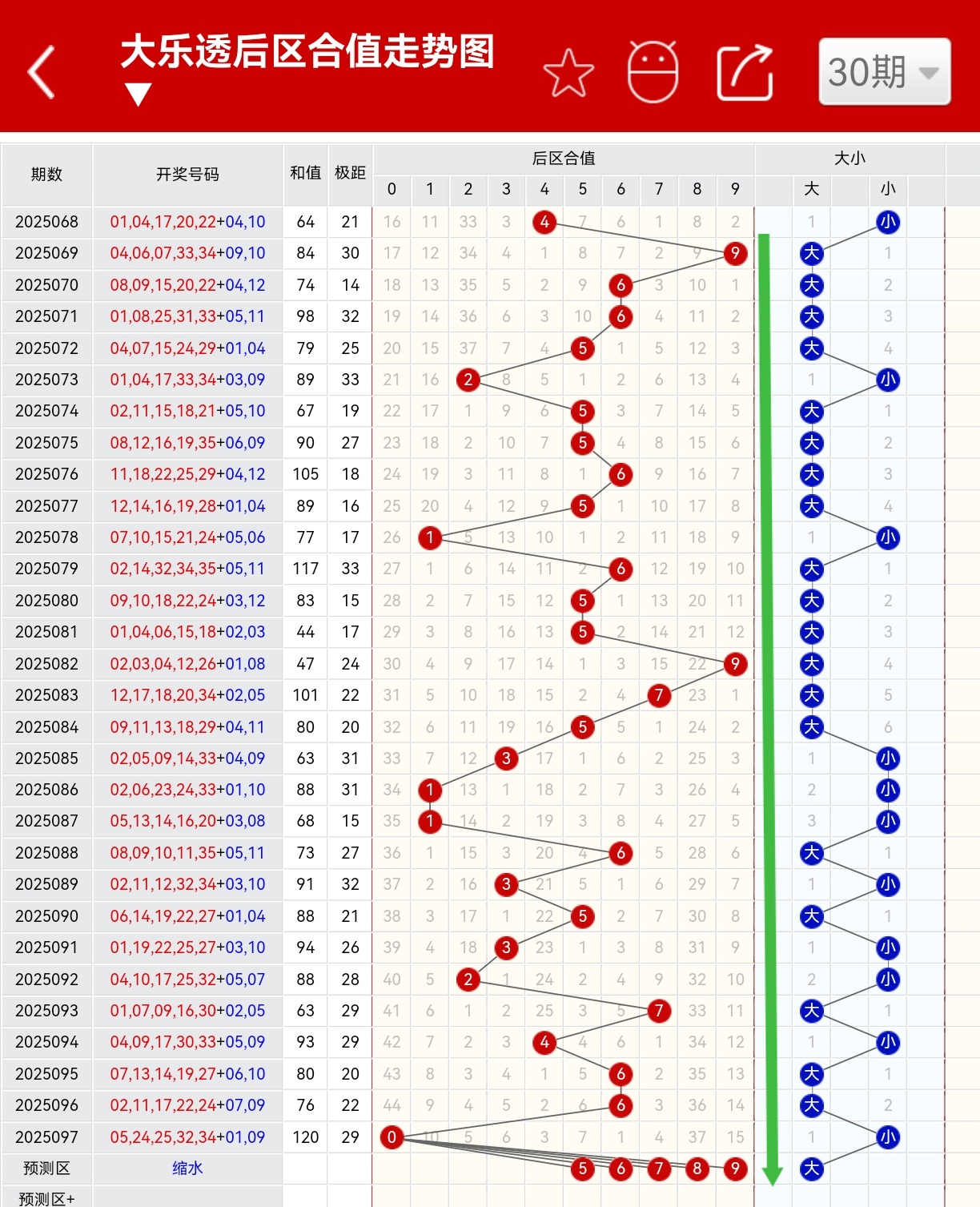Tap column digit 0 header
Viewport: 980px width, 1207px height.
coord(392,189)
